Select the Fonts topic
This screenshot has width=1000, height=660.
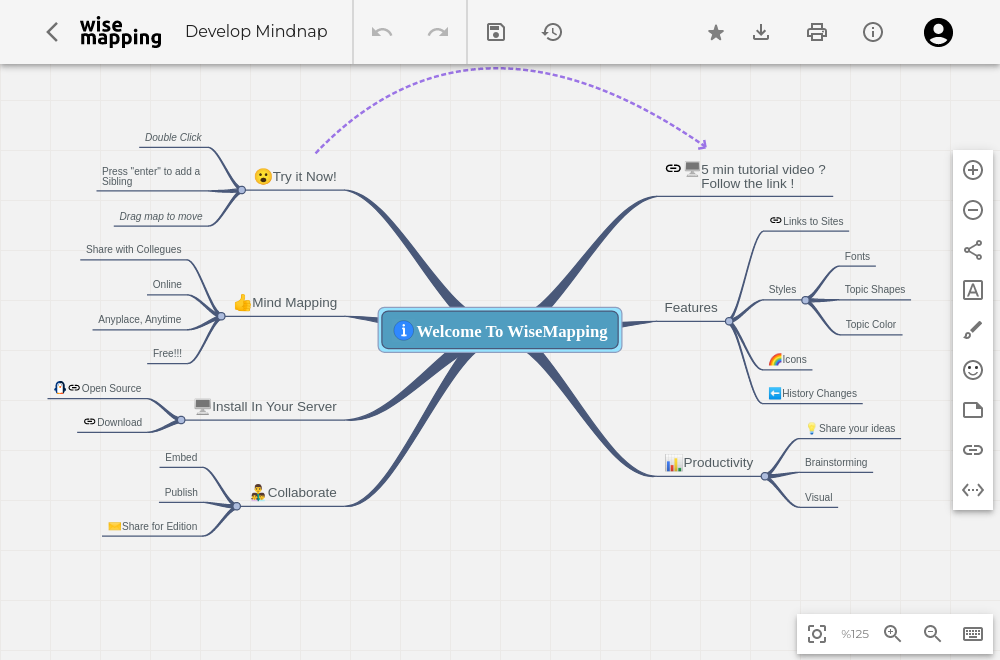click(x=857, y=256)
